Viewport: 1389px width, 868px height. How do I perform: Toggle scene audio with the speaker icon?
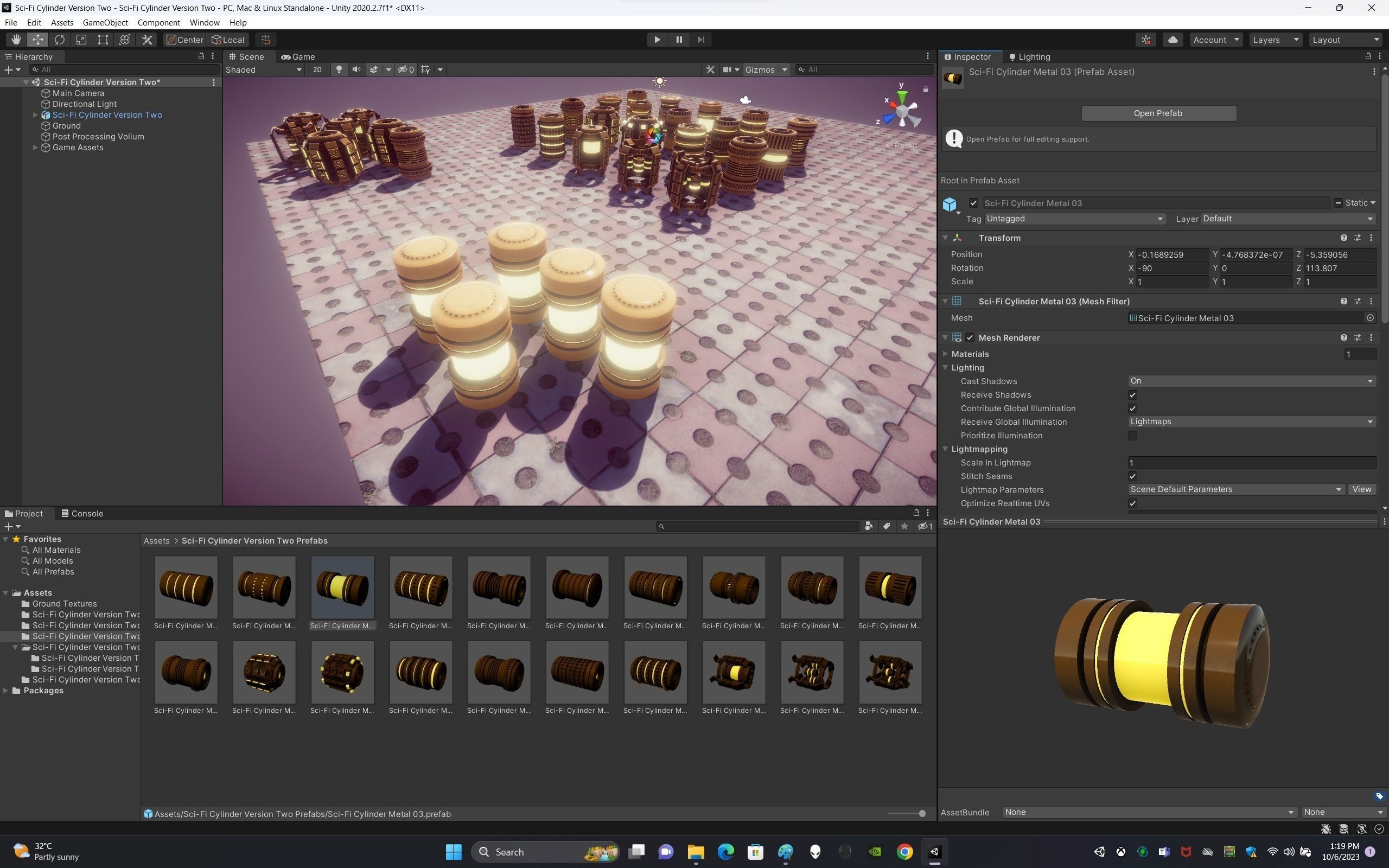(x=356, y=69)
